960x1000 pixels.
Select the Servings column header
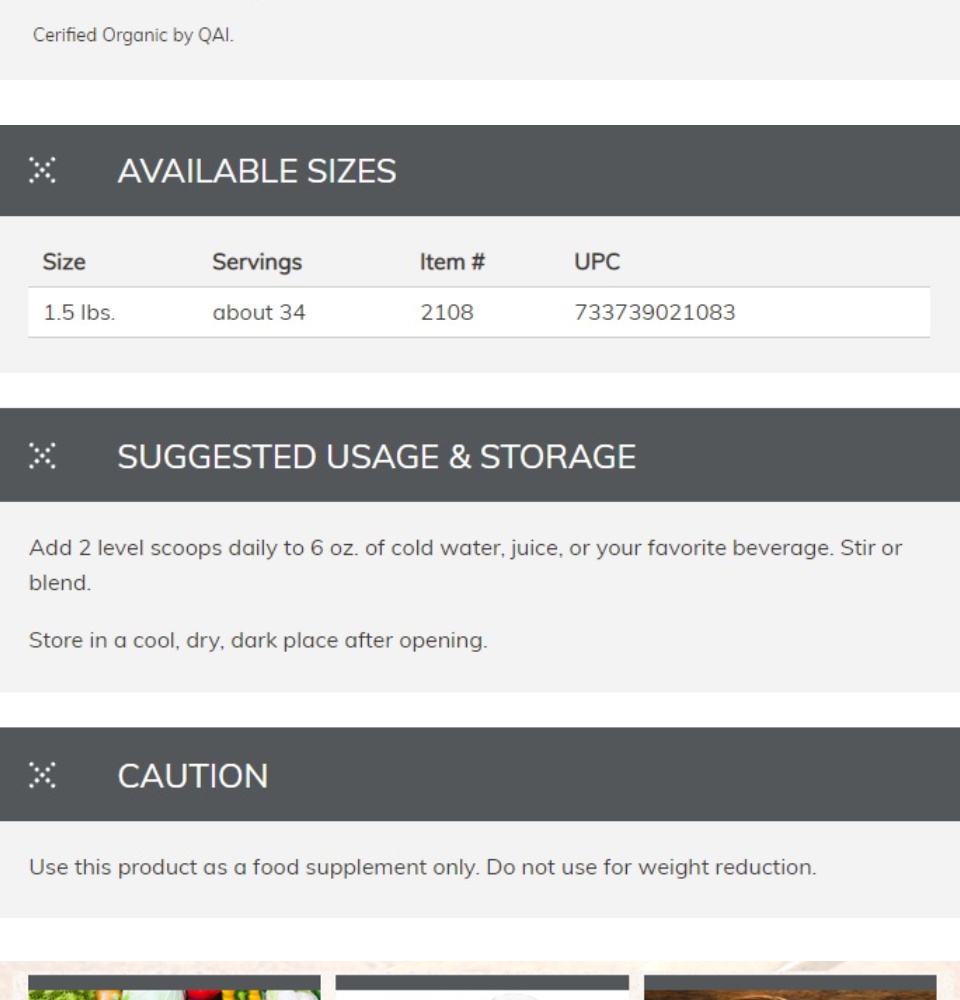[257, 262]
